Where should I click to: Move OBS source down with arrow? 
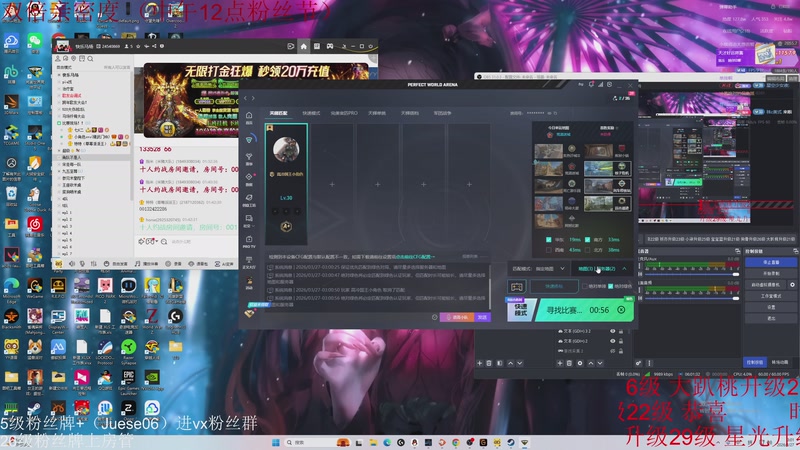(600, 363)
